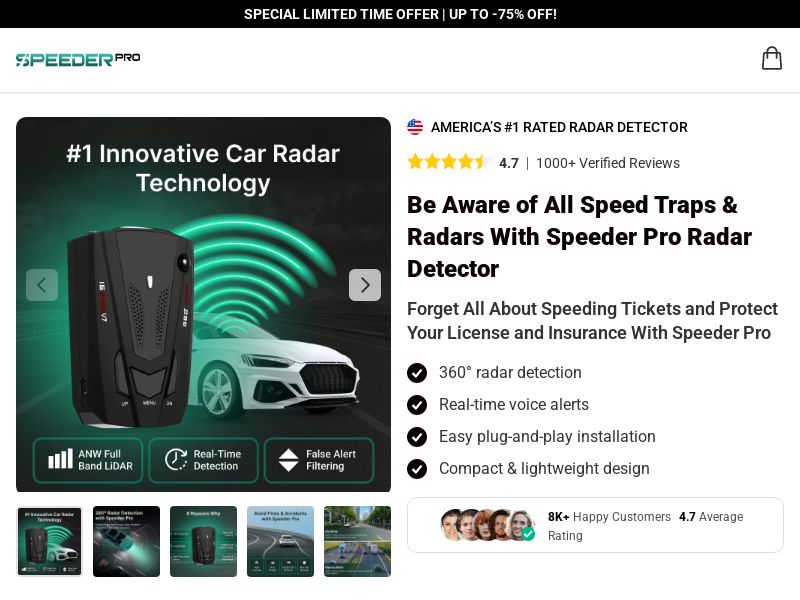Click the special limited time offer banner
Image resolution: width=800 pixels, height=600 pixels.
[x=400, y=14]
